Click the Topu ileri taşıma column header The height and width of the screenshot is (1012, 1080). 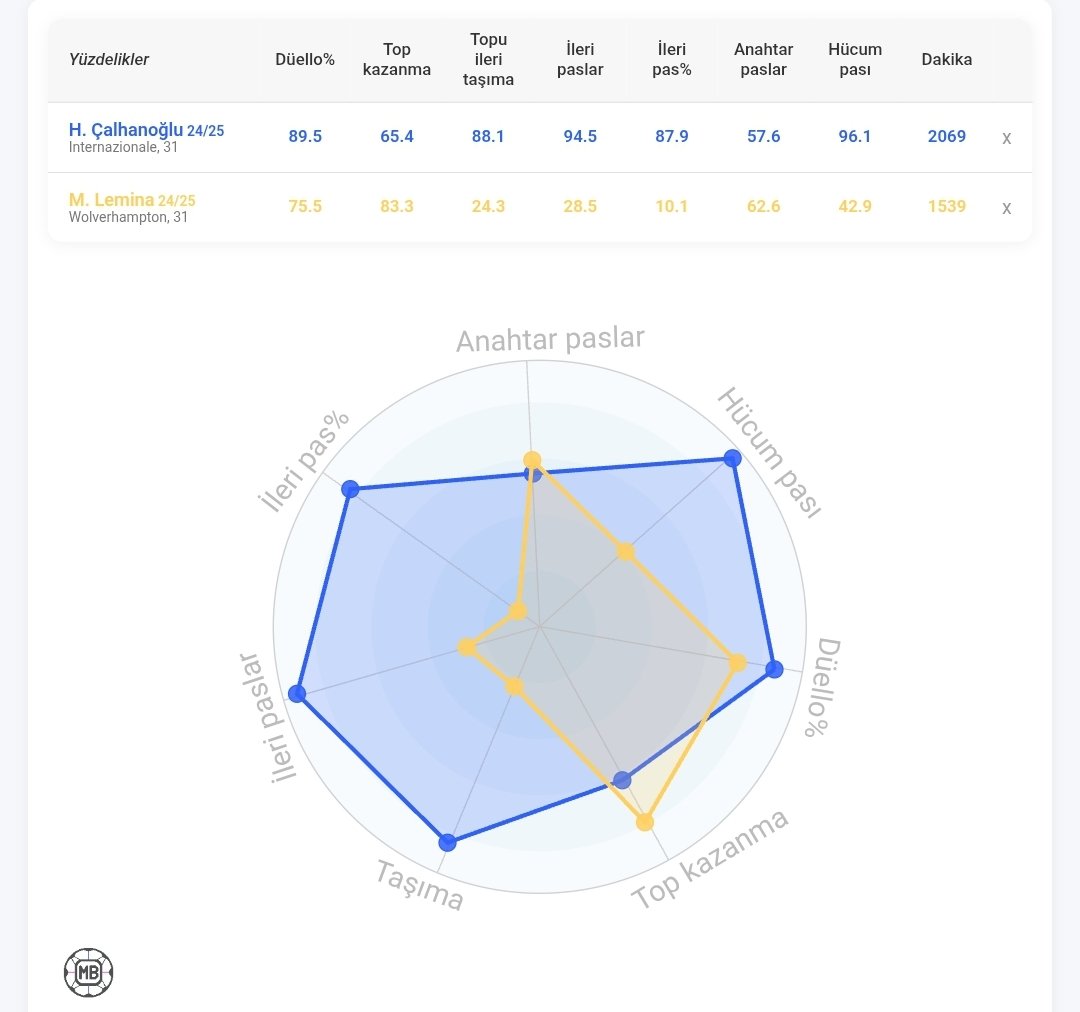click(x=488, y=59)
